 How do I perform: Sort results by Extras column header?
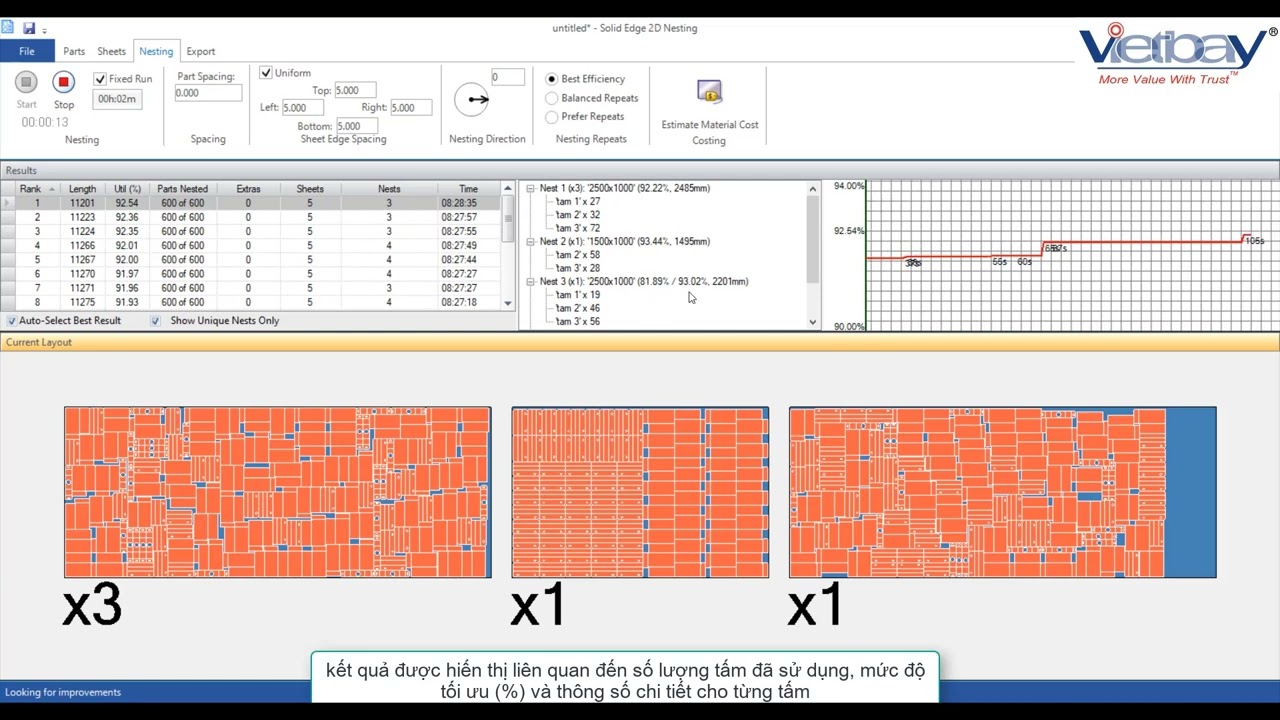[x=248, y=189]
